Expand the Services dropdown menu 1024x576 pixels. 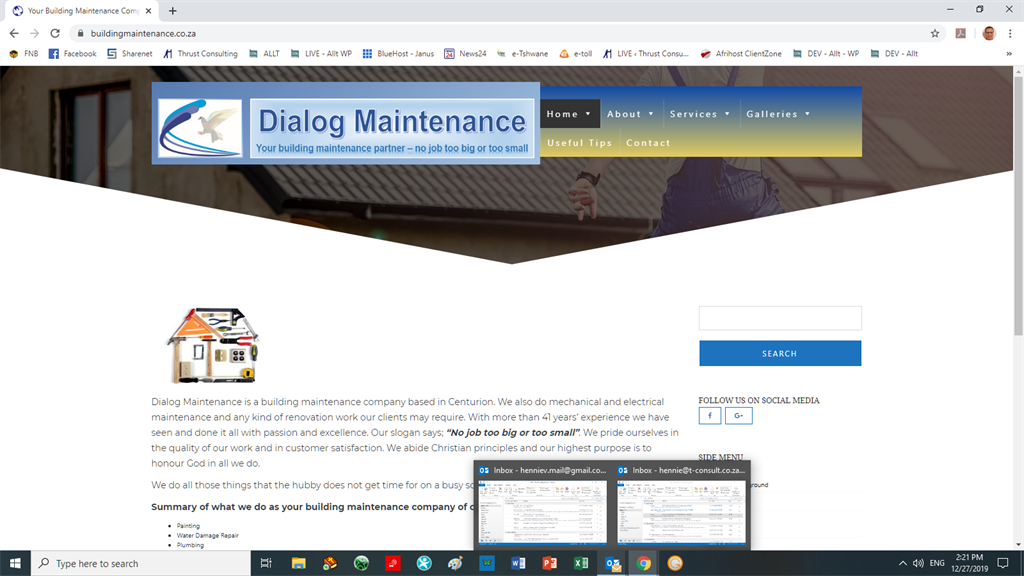point(700,114)
